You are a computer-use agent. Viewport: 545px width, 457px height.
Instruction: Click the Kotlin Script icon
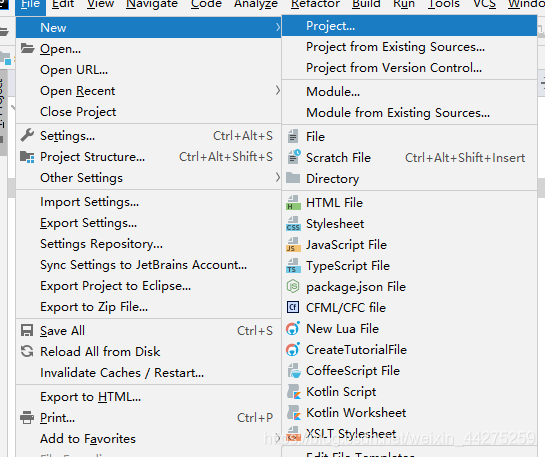[x=294, y=392]
